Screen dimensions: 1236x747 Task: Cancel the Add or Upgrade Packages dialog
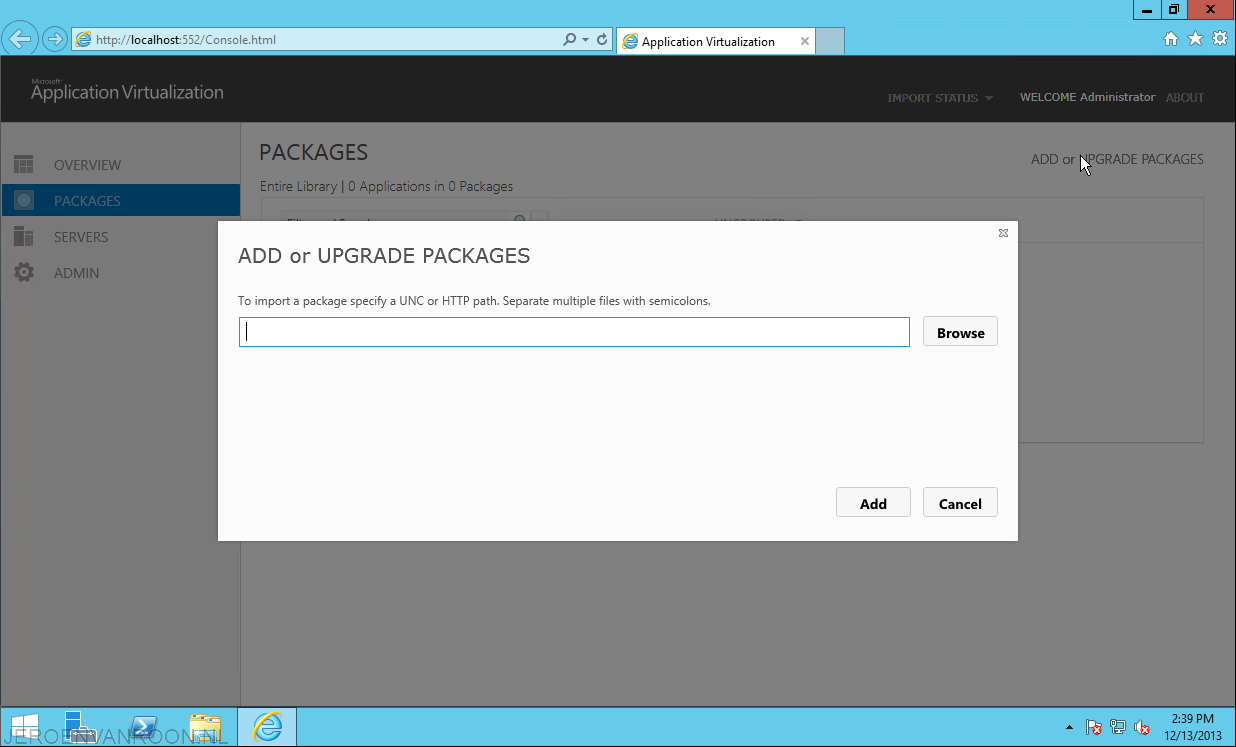point(960,503)
